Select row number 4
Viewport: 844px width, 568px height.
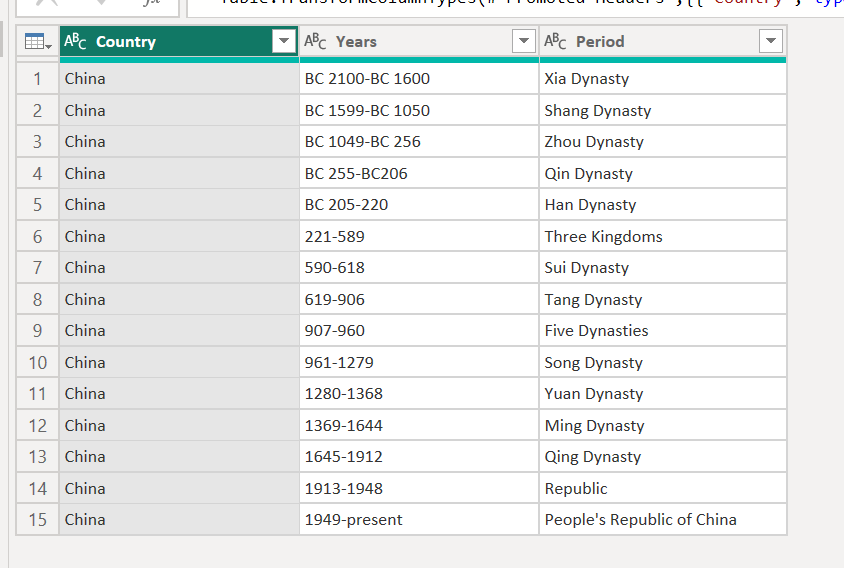38,173
